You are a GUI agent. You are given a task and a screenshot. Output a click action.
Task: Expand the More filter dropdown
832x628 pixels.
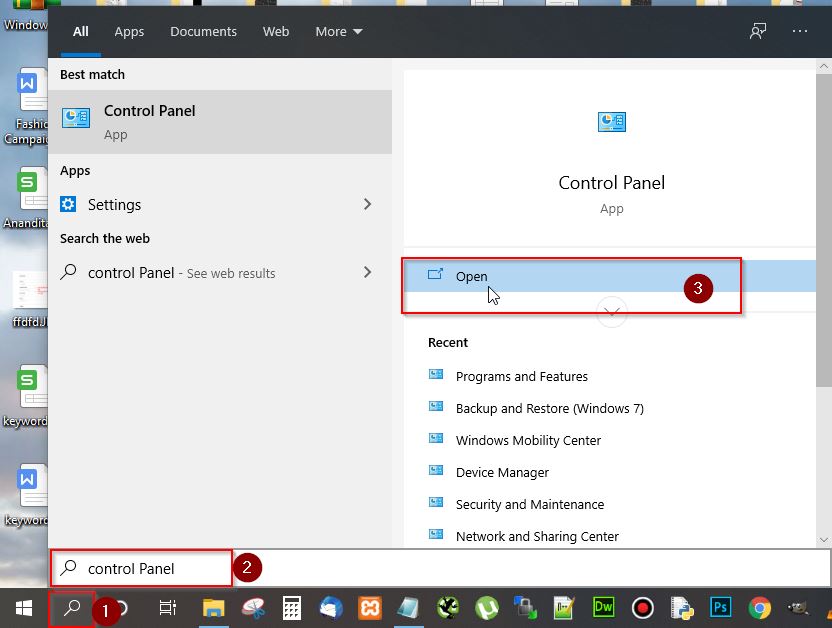pos(339,32)
